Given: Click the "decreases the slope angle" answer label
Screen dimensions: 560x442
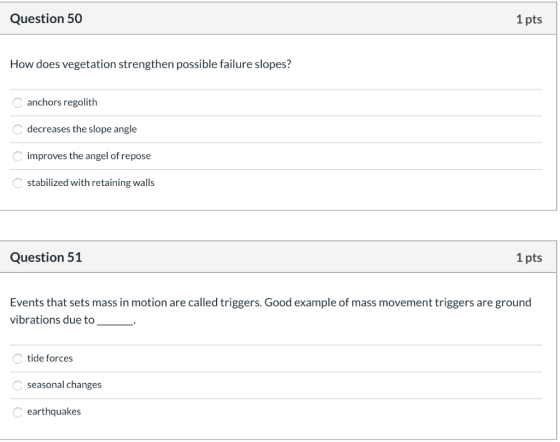Looking at the screenshot, I should [x=82, y=129].
